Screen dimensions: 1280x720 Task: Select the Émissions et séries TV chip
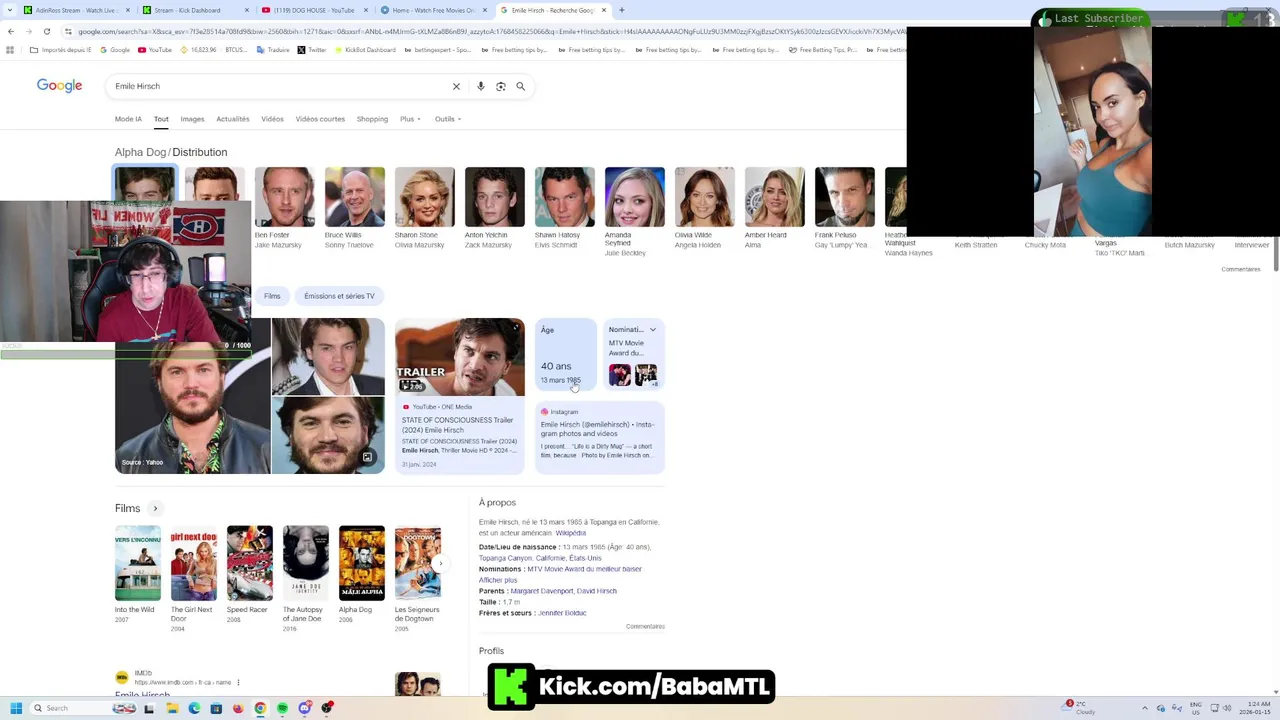point(339,296)
